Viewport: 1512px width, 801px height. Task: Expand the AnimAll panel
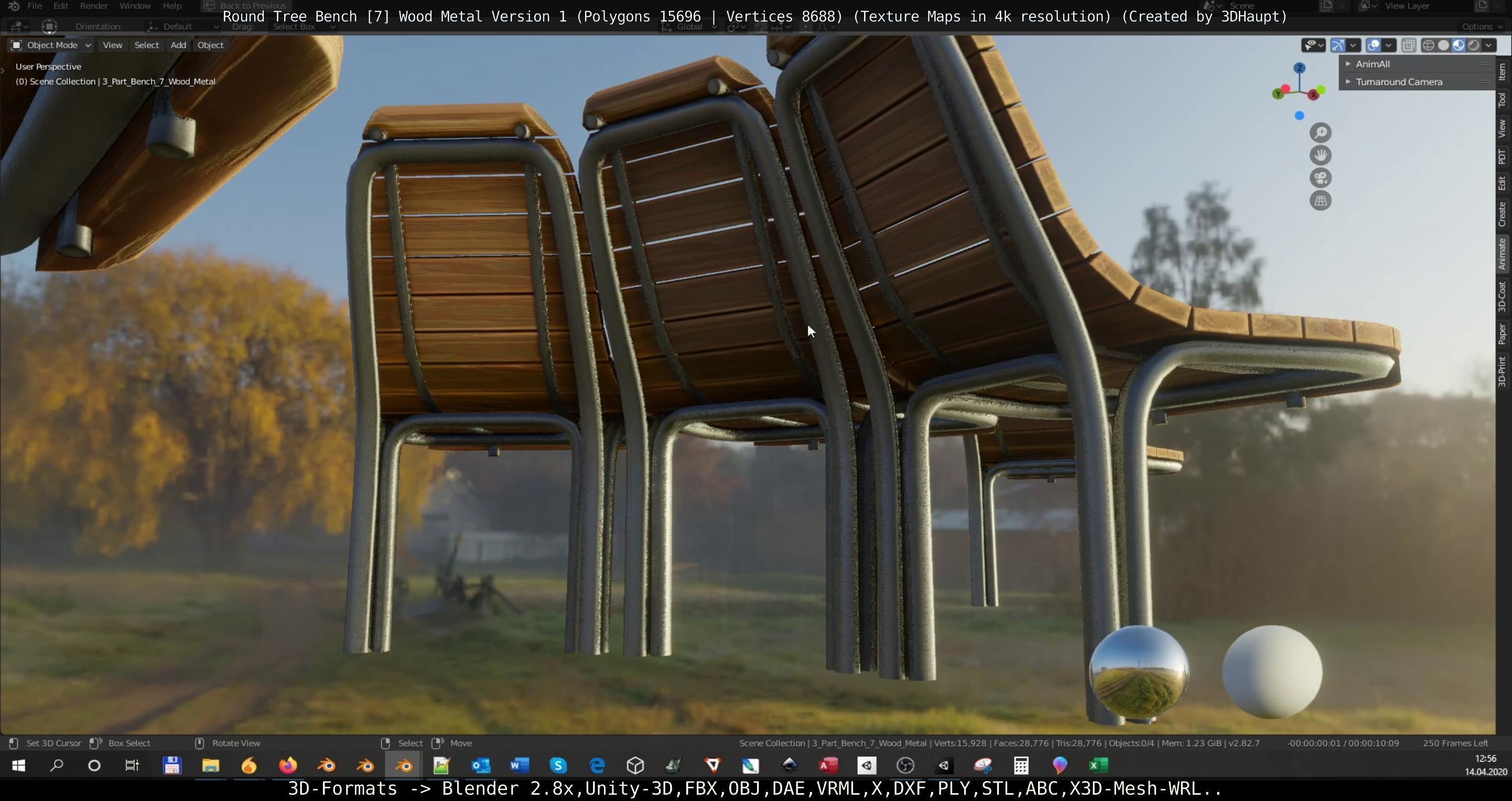[1373, 64]
